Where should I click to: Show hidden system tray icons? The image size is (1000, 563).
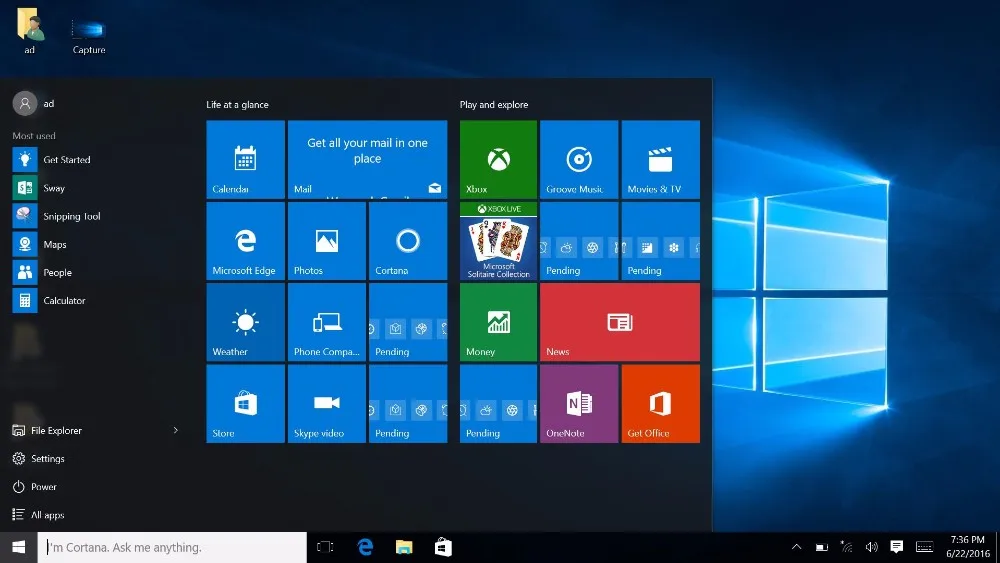click(797, 546)
